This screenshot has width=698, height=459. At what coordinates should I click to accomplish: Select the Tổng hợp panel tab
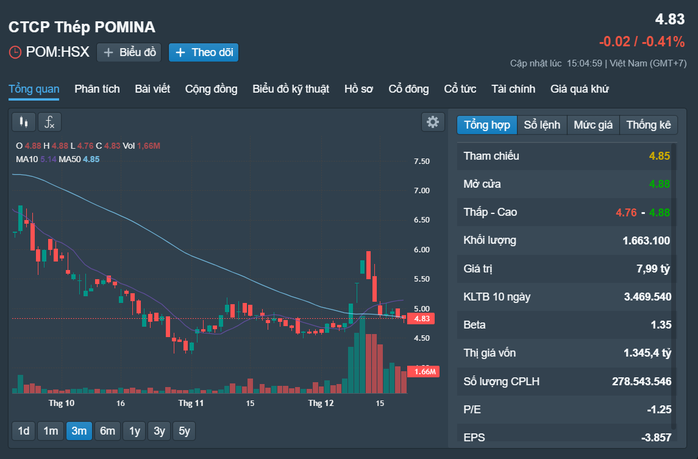(487, 125)
